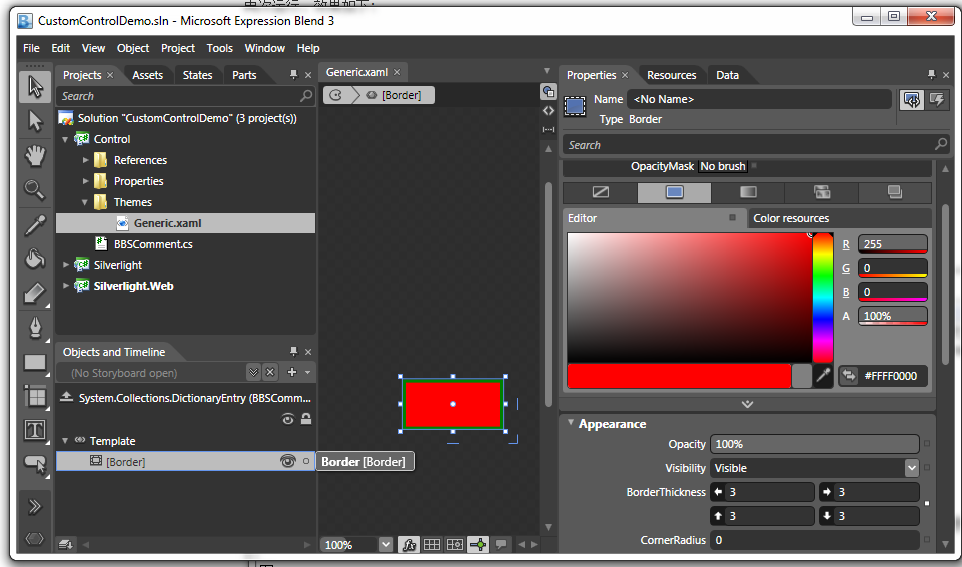This screenshot has width=962, height=567.
Task: Switch to the Events lightning icon
Action: (x=937, y=100)
